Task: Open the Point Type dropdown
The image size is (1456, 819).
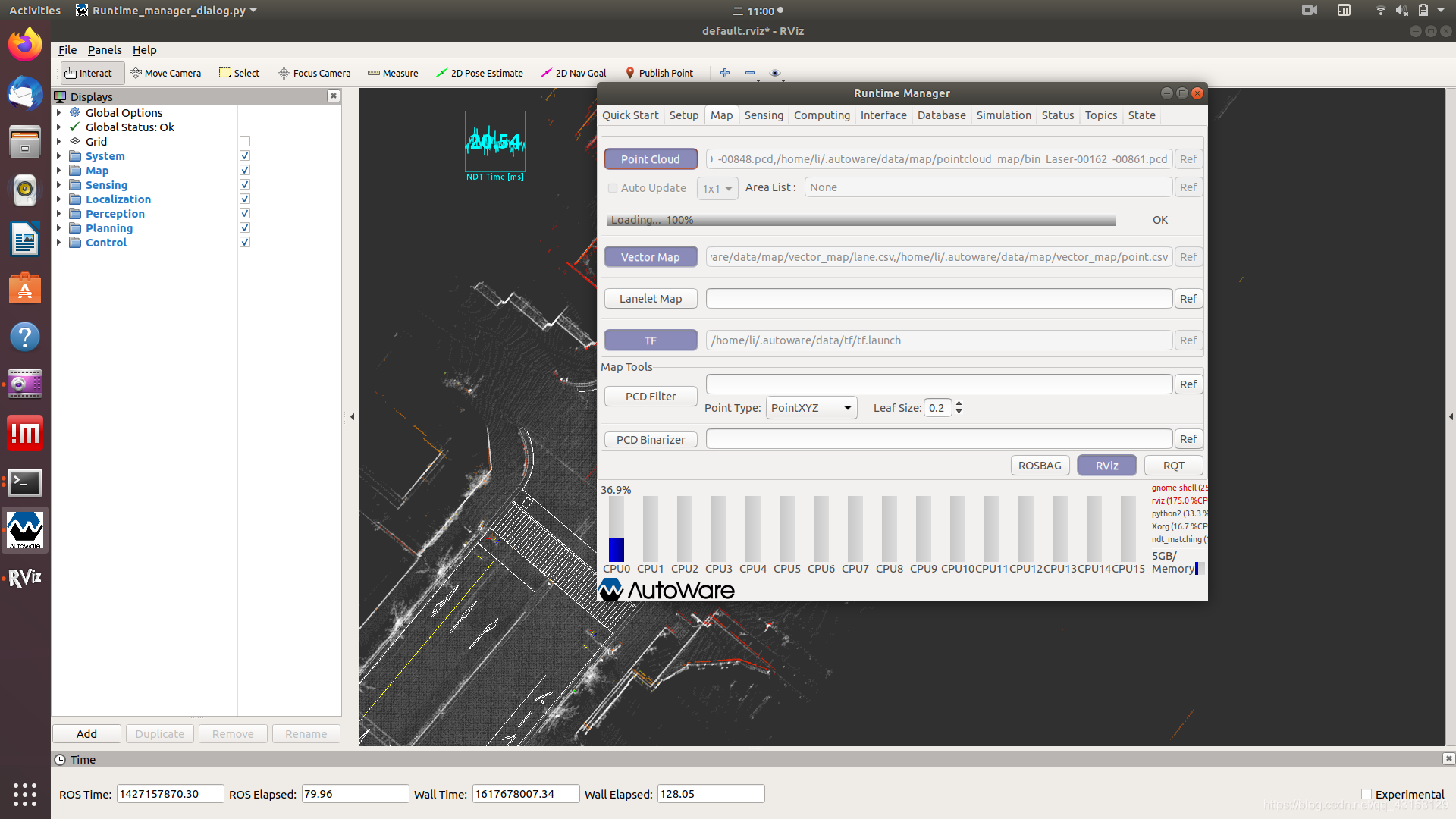Action: [x=810, y=407]
